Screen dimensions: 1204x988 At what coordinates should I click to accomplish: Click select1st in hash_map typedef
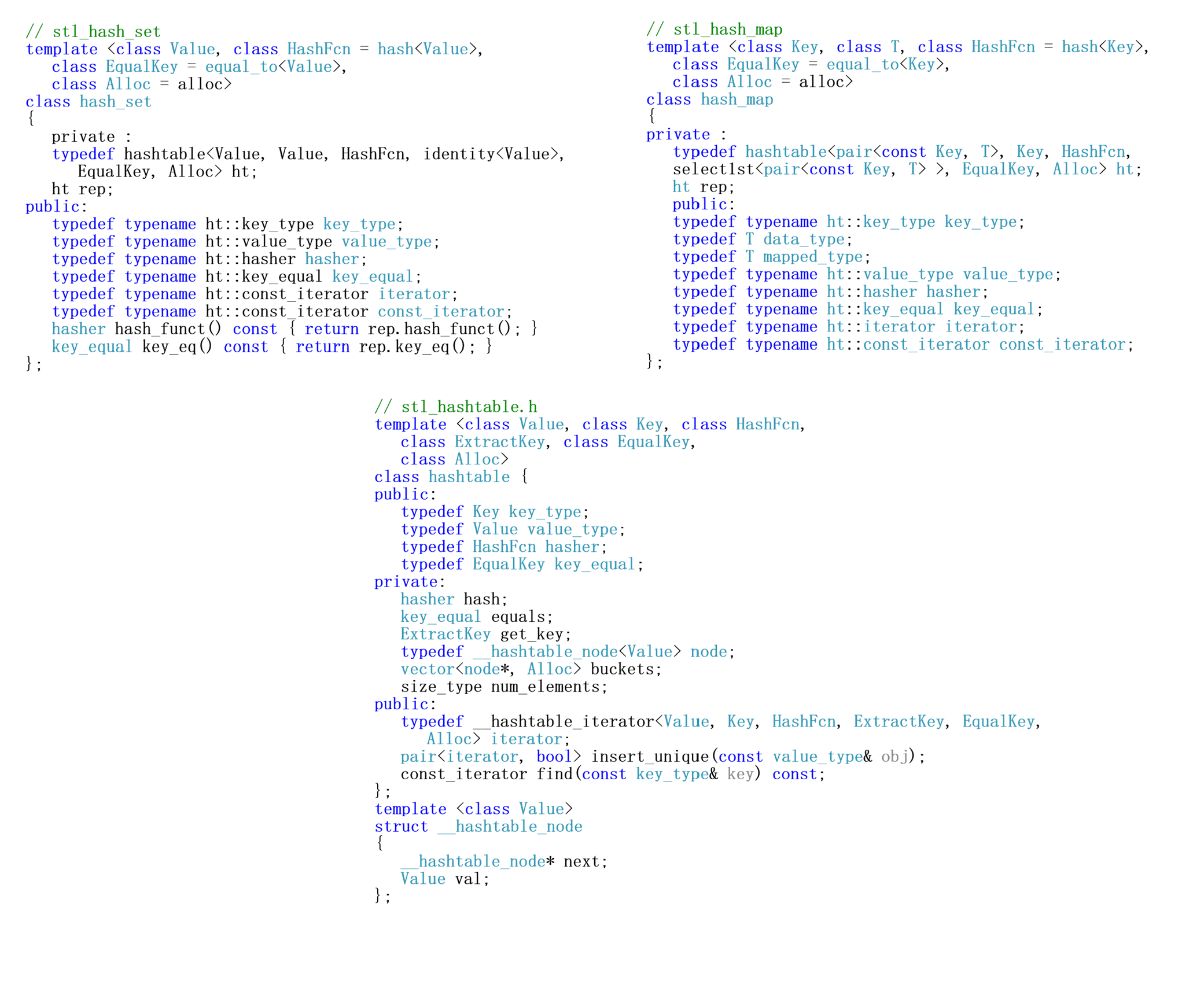point(713,169)
